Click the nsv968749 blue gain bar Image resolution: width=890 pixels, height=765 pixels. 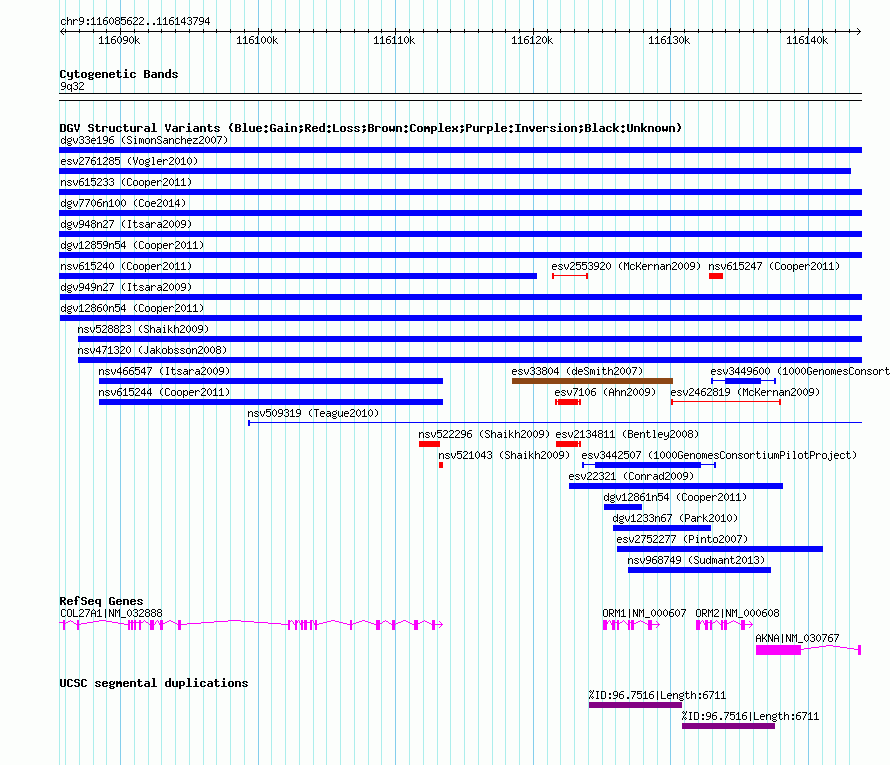699,570
